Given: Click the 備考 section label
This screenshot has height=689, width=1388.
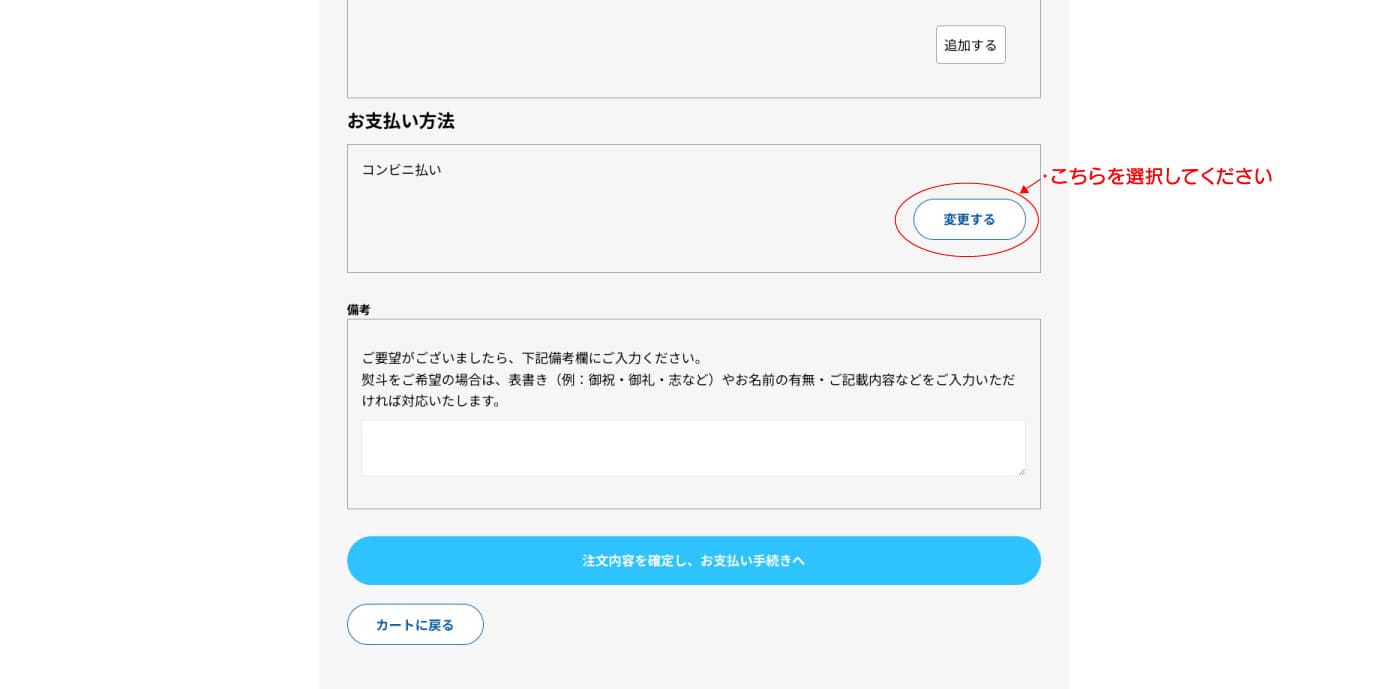Looking at the screenshot, I should click(360, 310).
